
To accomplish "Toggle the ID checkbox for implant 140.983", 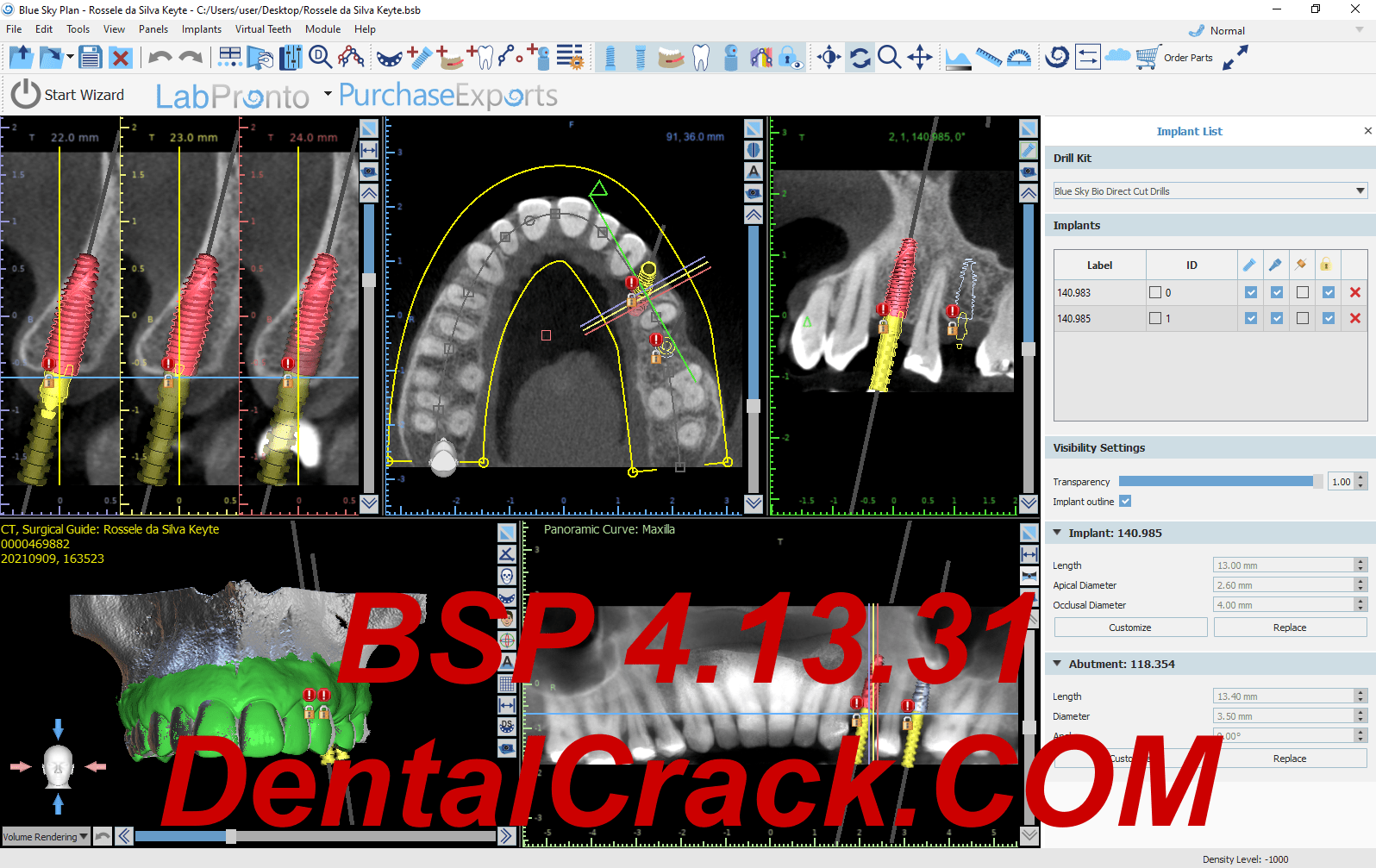I will coord(1155,292).
